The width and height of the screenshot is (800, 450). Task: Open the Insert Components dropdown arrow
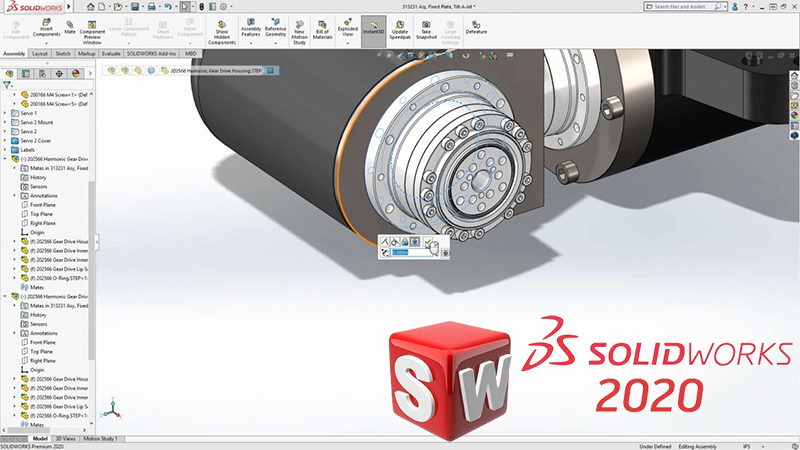(x=46, y=43)
